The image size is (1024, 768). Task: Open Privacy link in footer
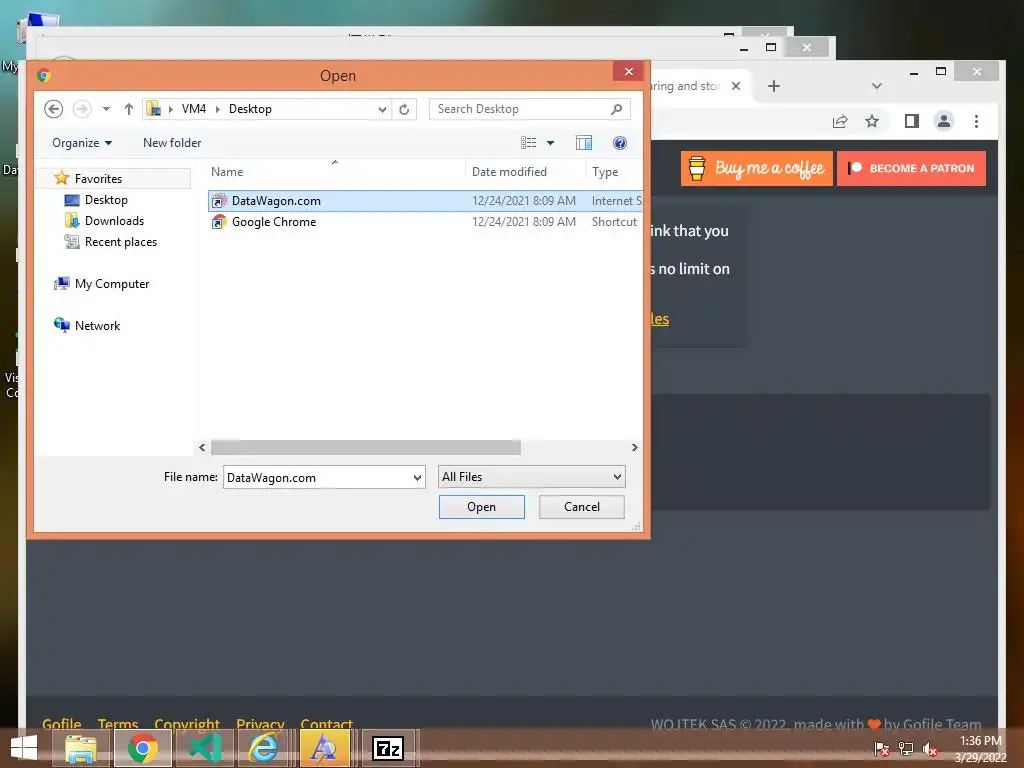pos(260,724)
